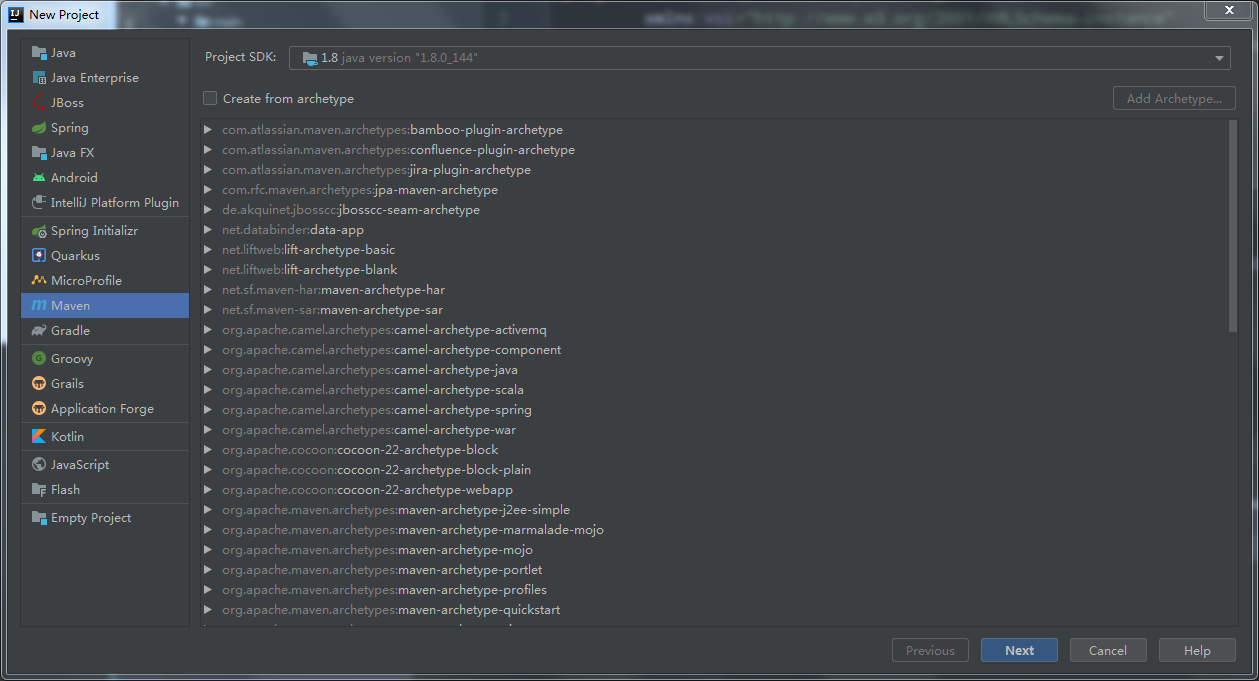The width and height of the screenshot is (1259, 681).
Task: Click the Quarkus icon
Action: point(39,256)
